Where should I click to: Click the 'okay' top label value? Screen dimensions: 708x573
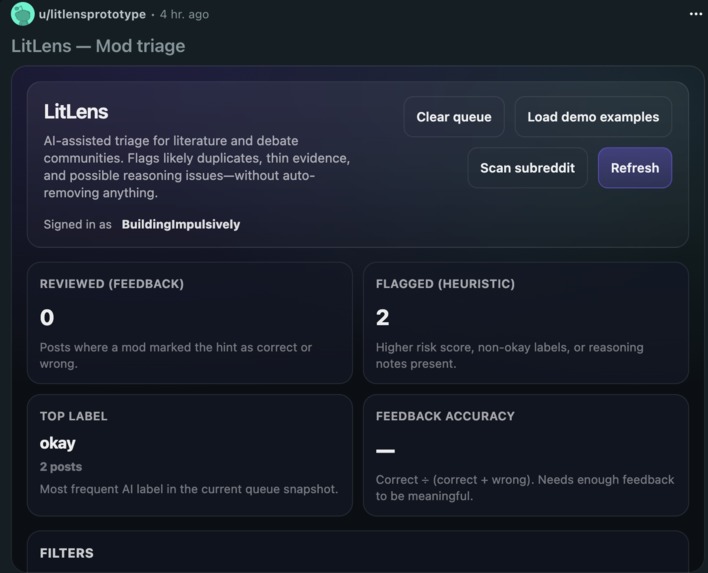click(57, 443)
